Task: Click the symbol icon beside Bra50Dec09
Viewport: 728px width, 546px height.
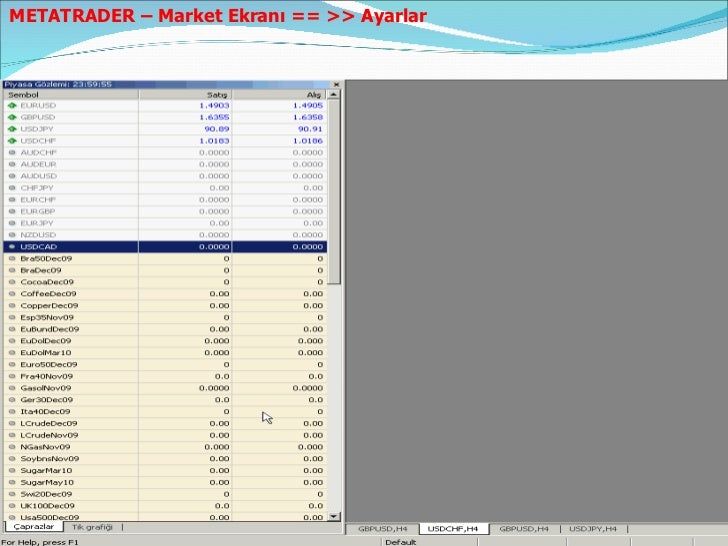Action: [12, 259]
